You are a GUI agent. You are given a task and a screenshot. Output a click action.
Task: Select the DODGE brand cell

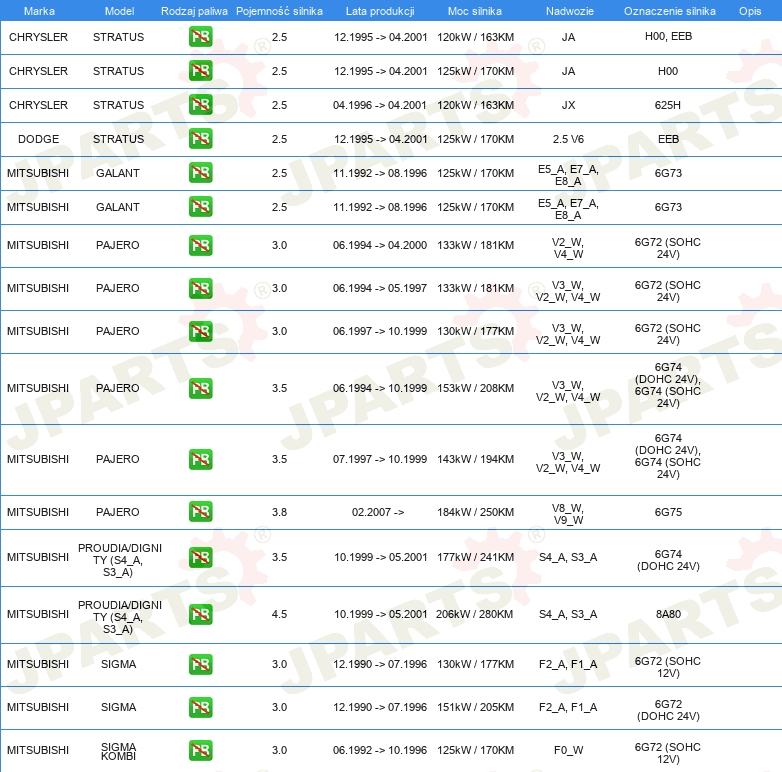tap(38, 139)
